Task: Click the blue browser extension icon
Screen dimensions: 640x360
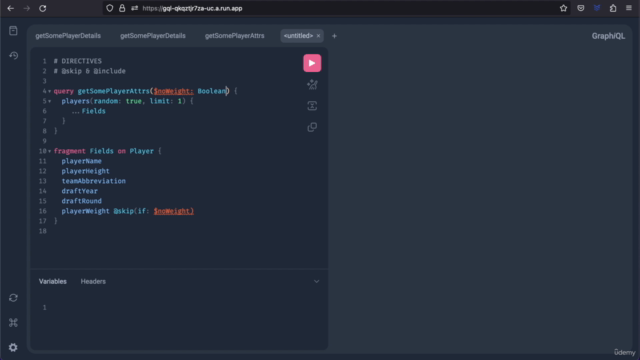Action: (597, 8)
